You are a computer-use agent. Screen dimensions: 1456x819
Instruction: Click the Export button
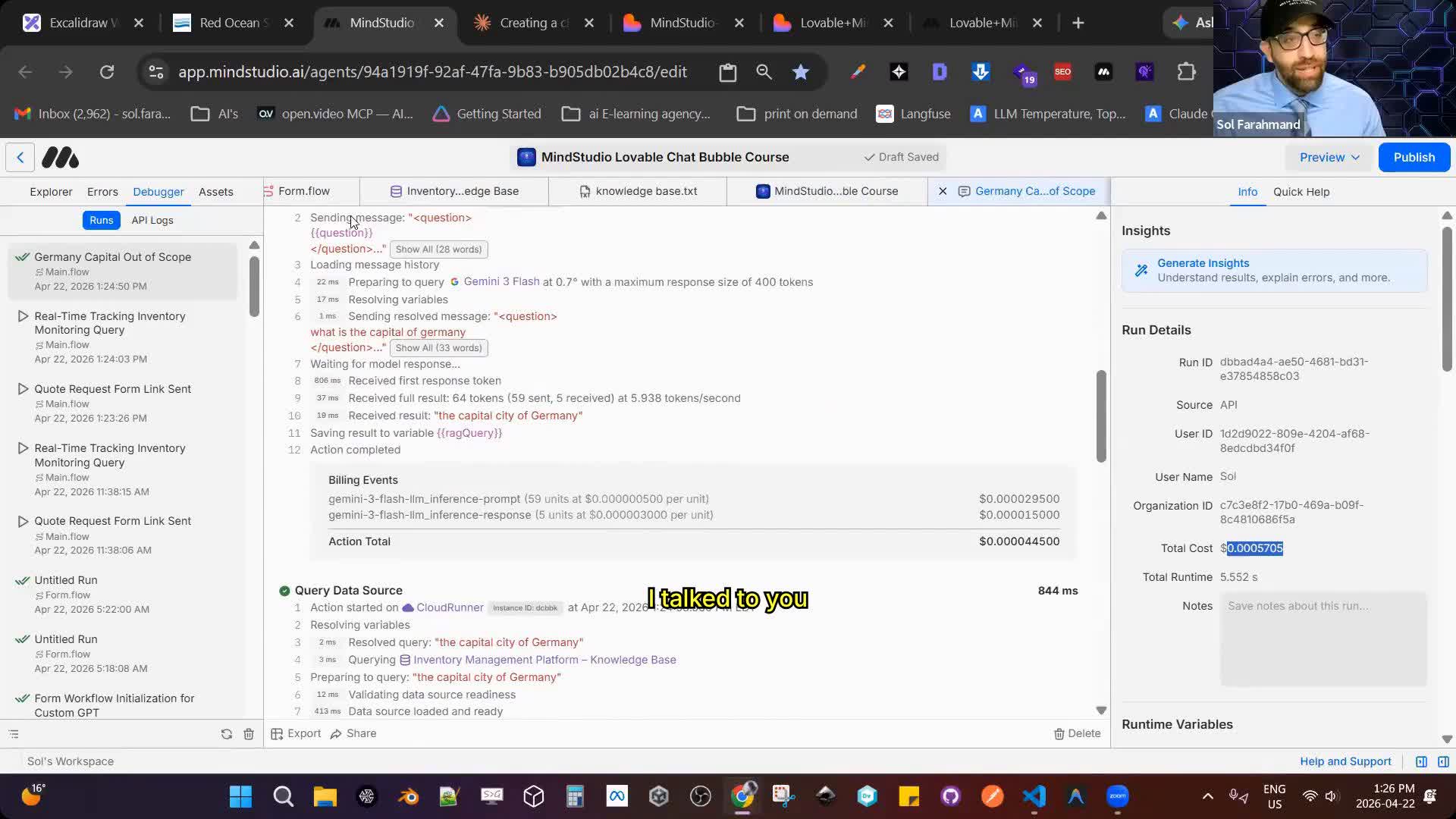click(x=297, y=733)
